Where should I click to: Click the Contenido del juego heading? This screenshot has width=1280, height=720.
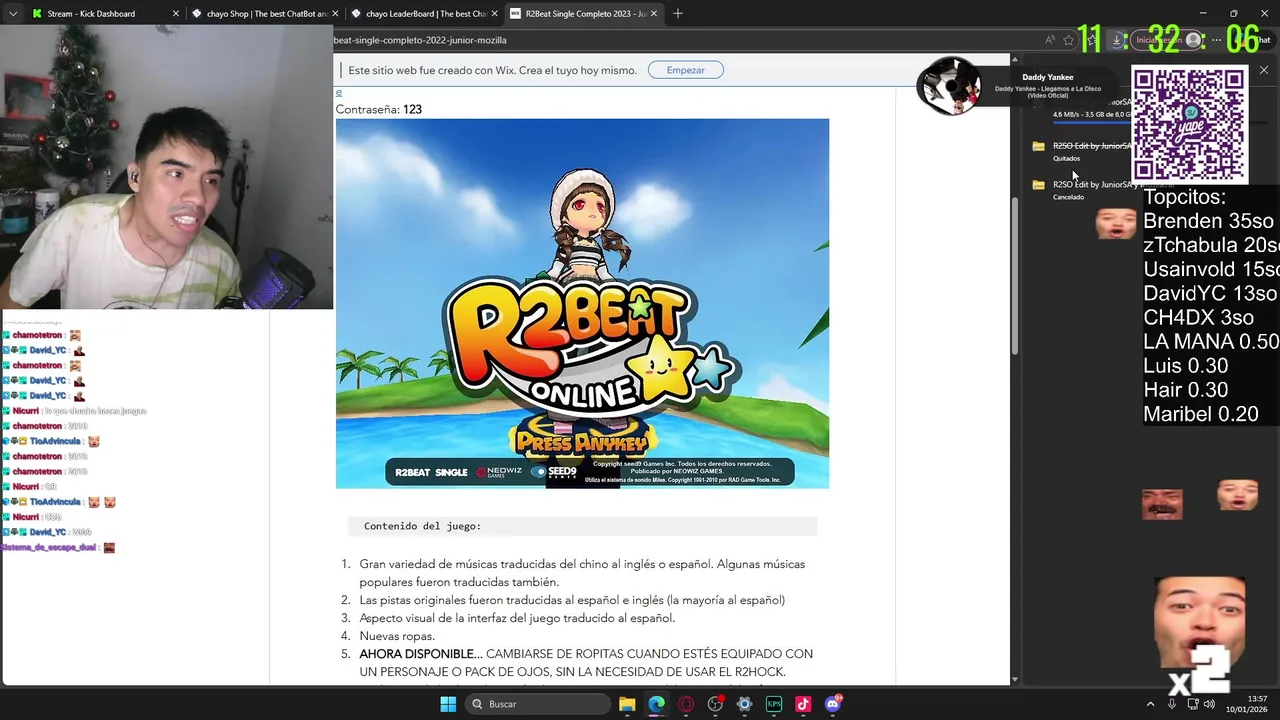[422, 526]
